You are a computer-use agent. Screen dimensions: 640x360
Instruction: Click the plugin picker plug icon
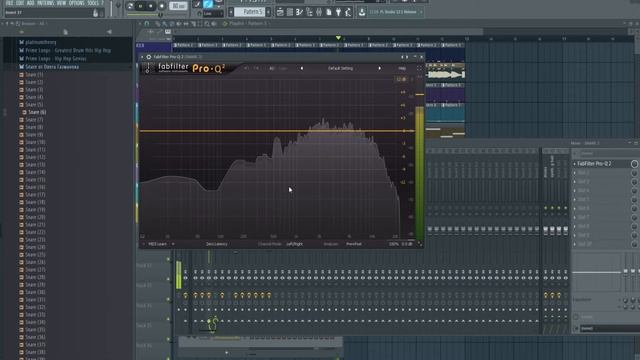click(x=338, y=12)
